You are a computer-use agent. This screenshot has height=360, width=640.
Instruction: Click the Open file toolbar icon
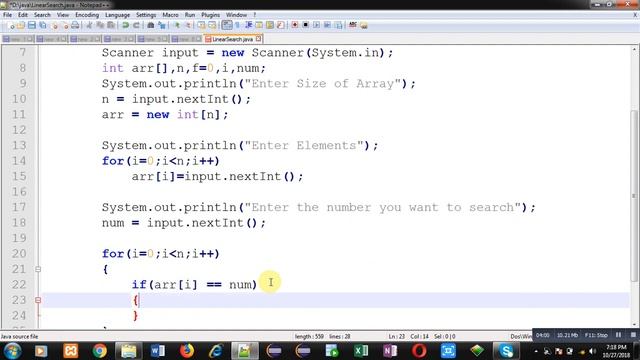coord(20,25)
